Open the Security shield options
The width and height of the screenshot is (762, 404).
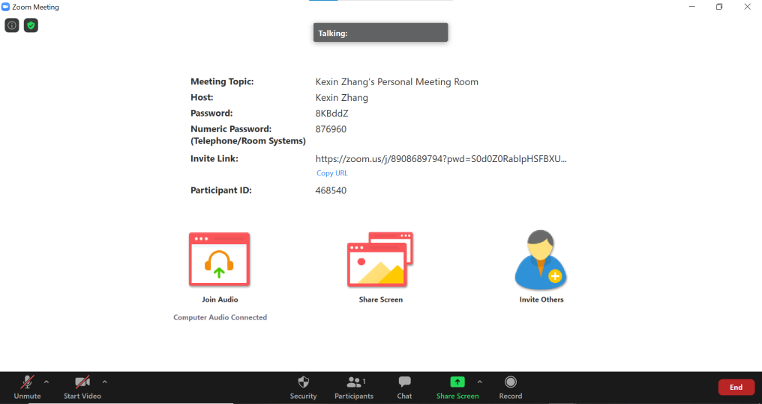click(x=303, y=387)
